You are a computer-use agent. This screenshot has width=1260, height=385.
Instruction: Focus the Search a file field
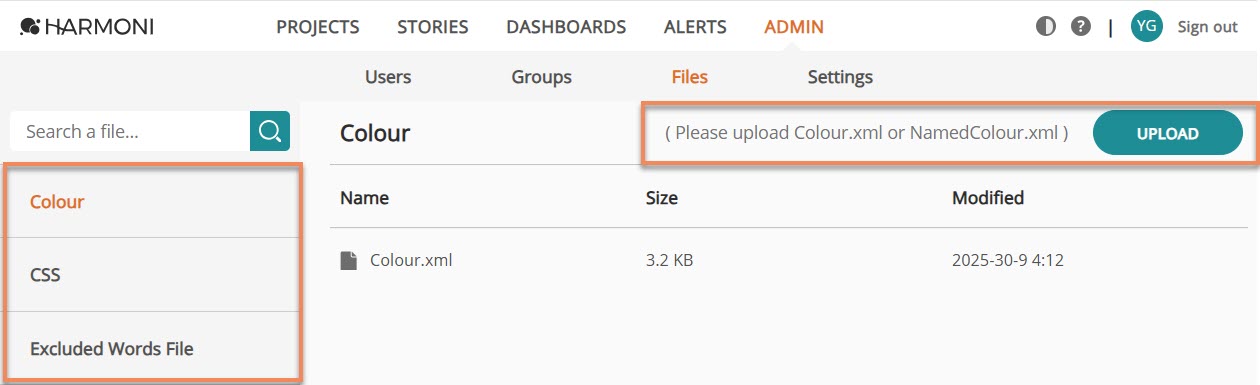(x=130, y=131)
